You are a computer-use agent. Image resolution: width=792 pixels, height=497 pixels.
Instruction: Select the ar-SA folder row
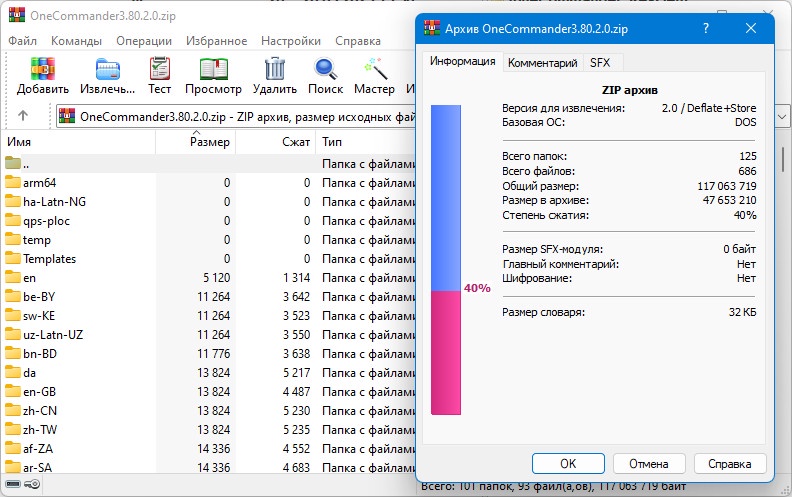[x=209, y=467]
